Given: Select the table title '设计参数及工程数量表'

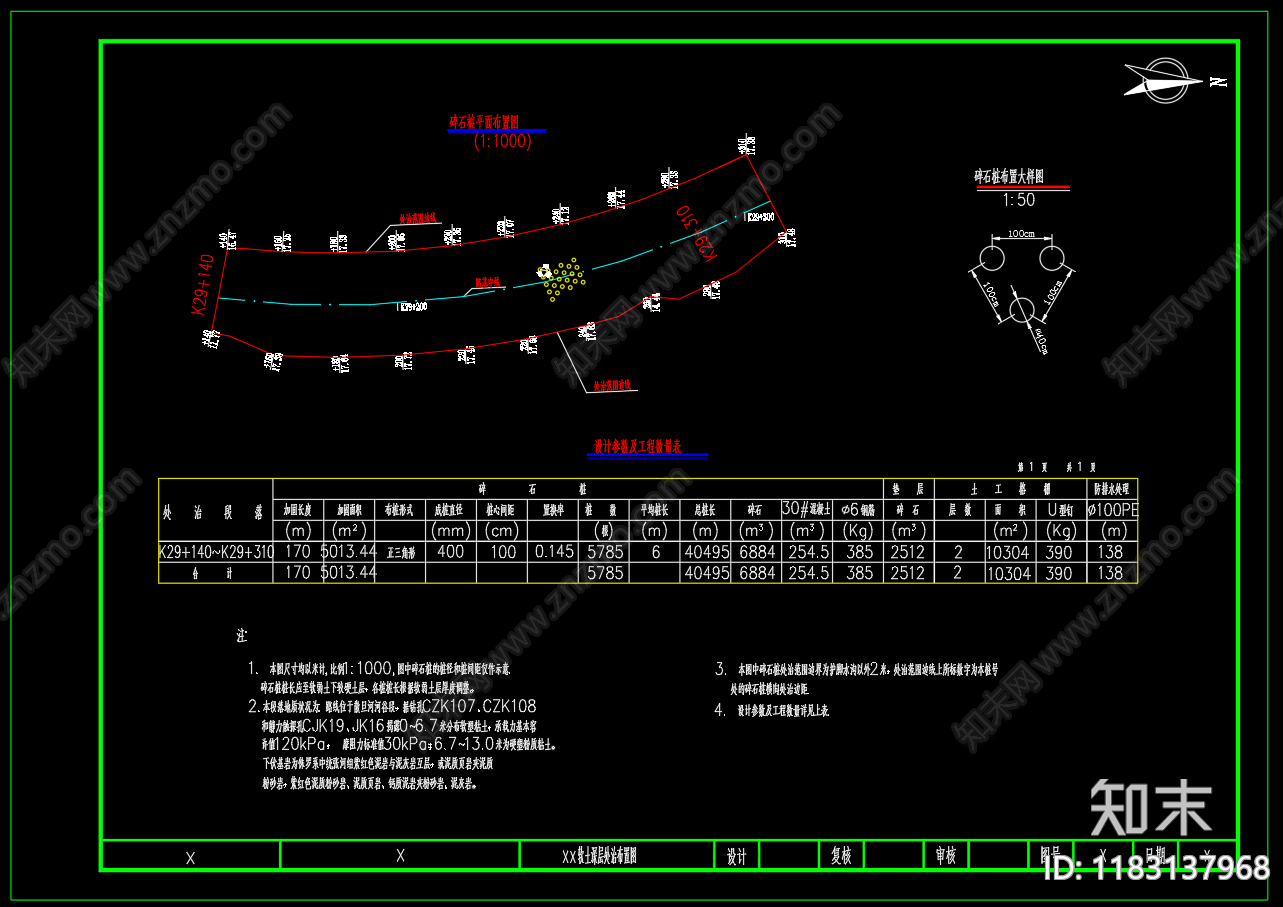Looking at the screenshot, I should (638, 447).
